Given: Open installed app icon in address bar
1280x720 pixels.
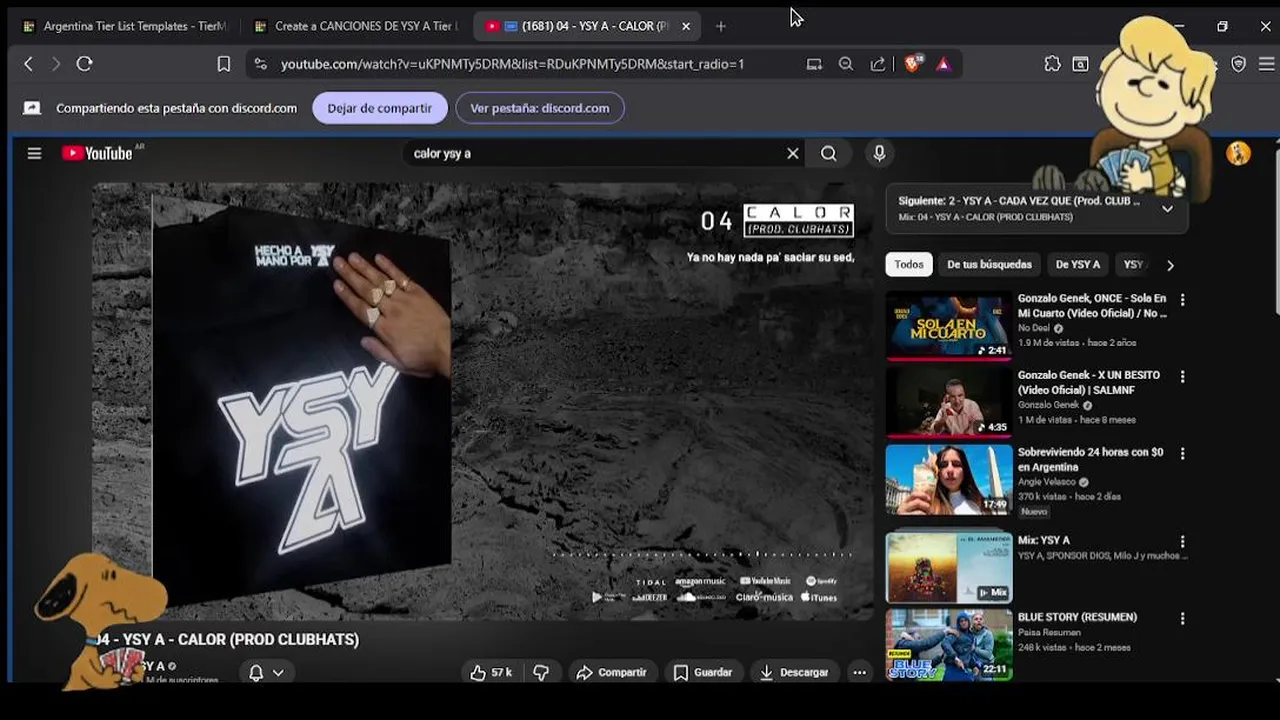Looking at the screenshot, I should [x=814, y=64].
